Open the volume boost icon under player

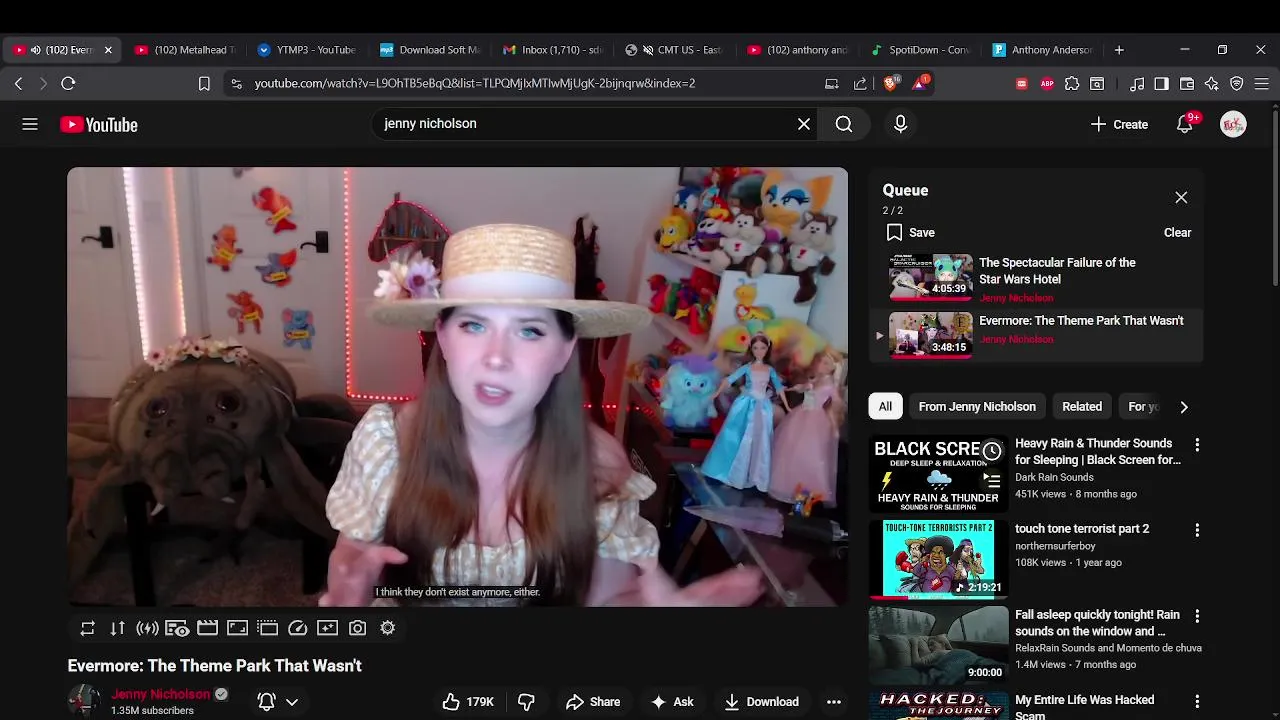148,628
